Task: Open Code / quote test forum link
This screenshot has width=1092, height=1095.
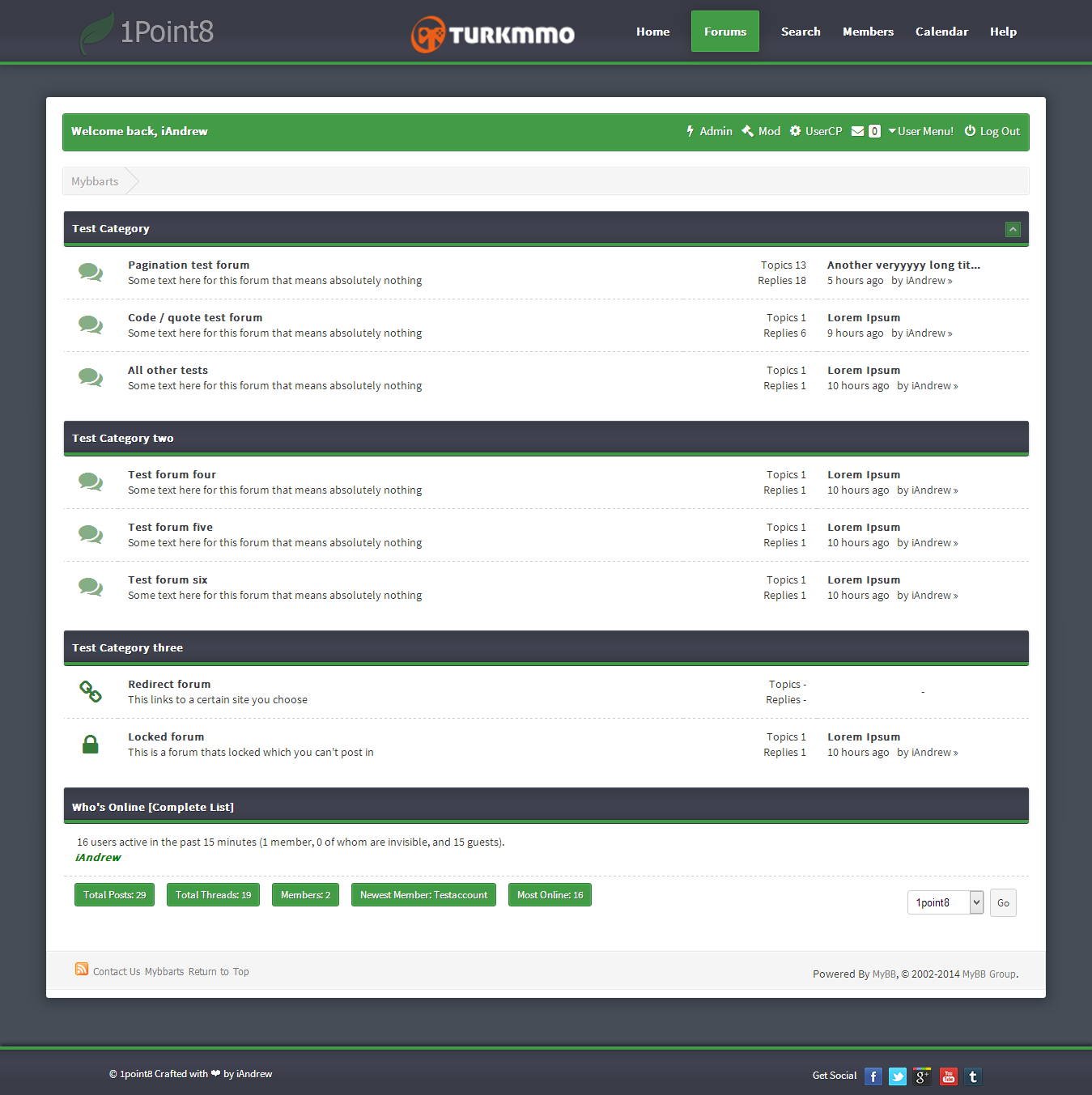Action: click(195, 317)
